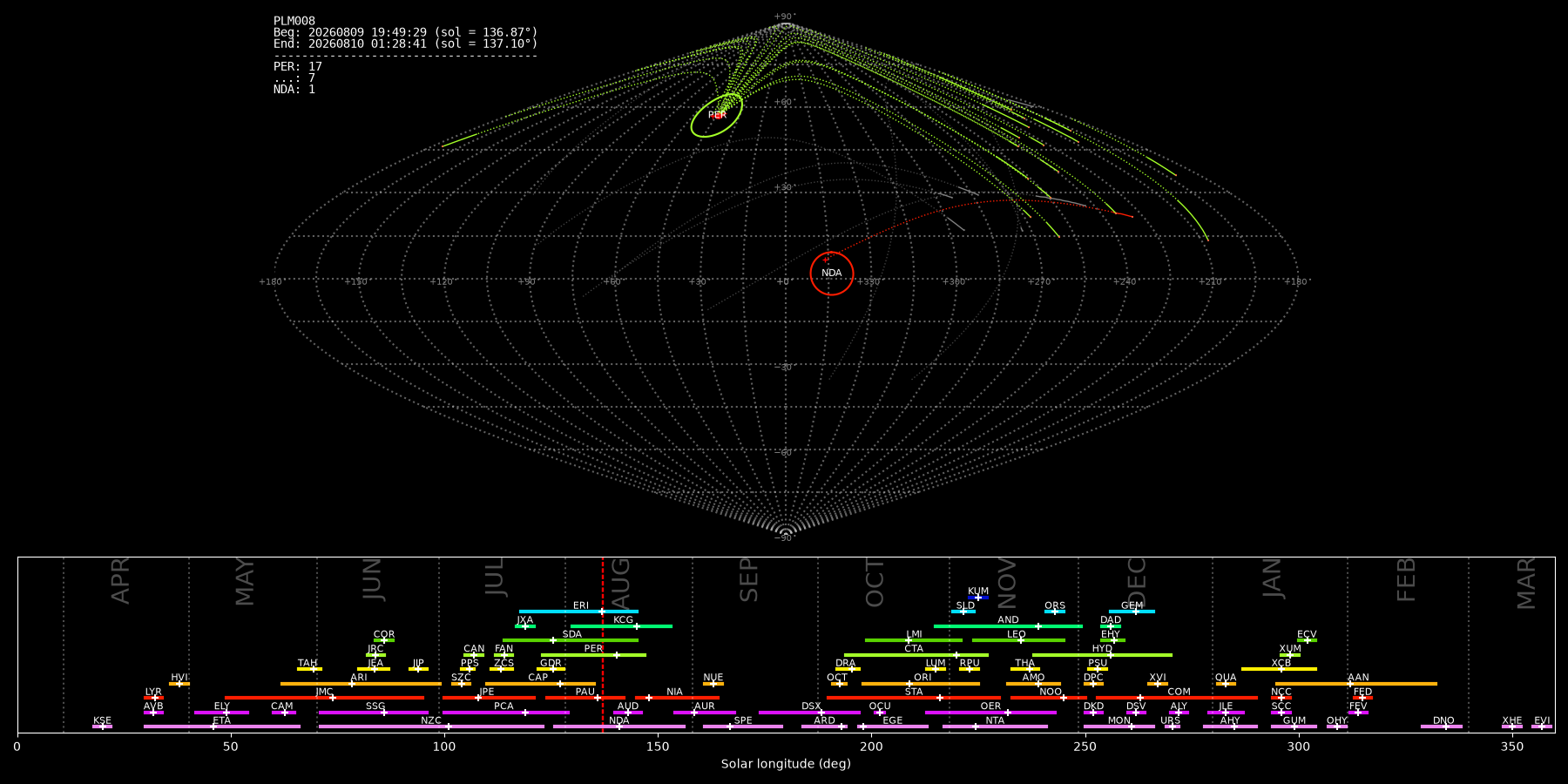Viewport: 1568px width, 784px height.
Task: Select the XCB yellow shower bar
Action: [x=1279, y=669]
